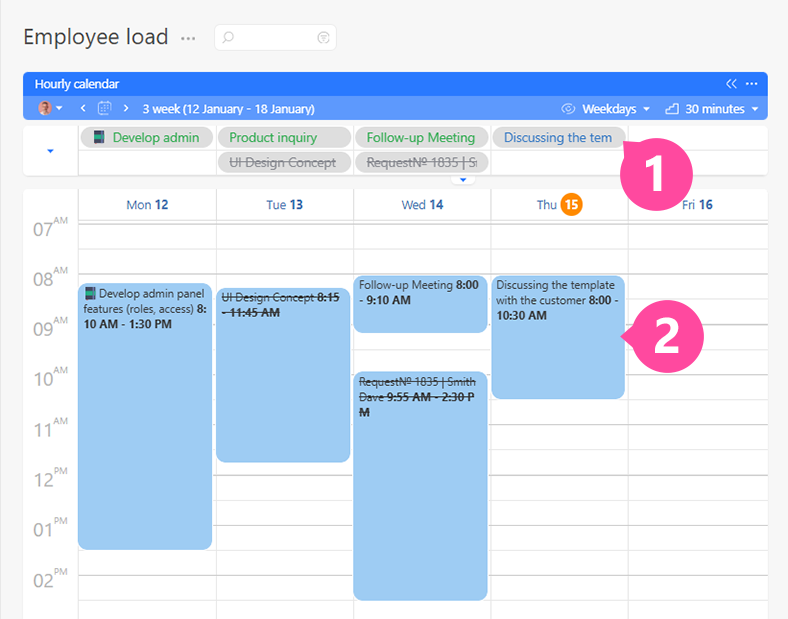The height and width of the screenshot is (619, 788).
Task: Go to previous week
Action: pos(83,108)
